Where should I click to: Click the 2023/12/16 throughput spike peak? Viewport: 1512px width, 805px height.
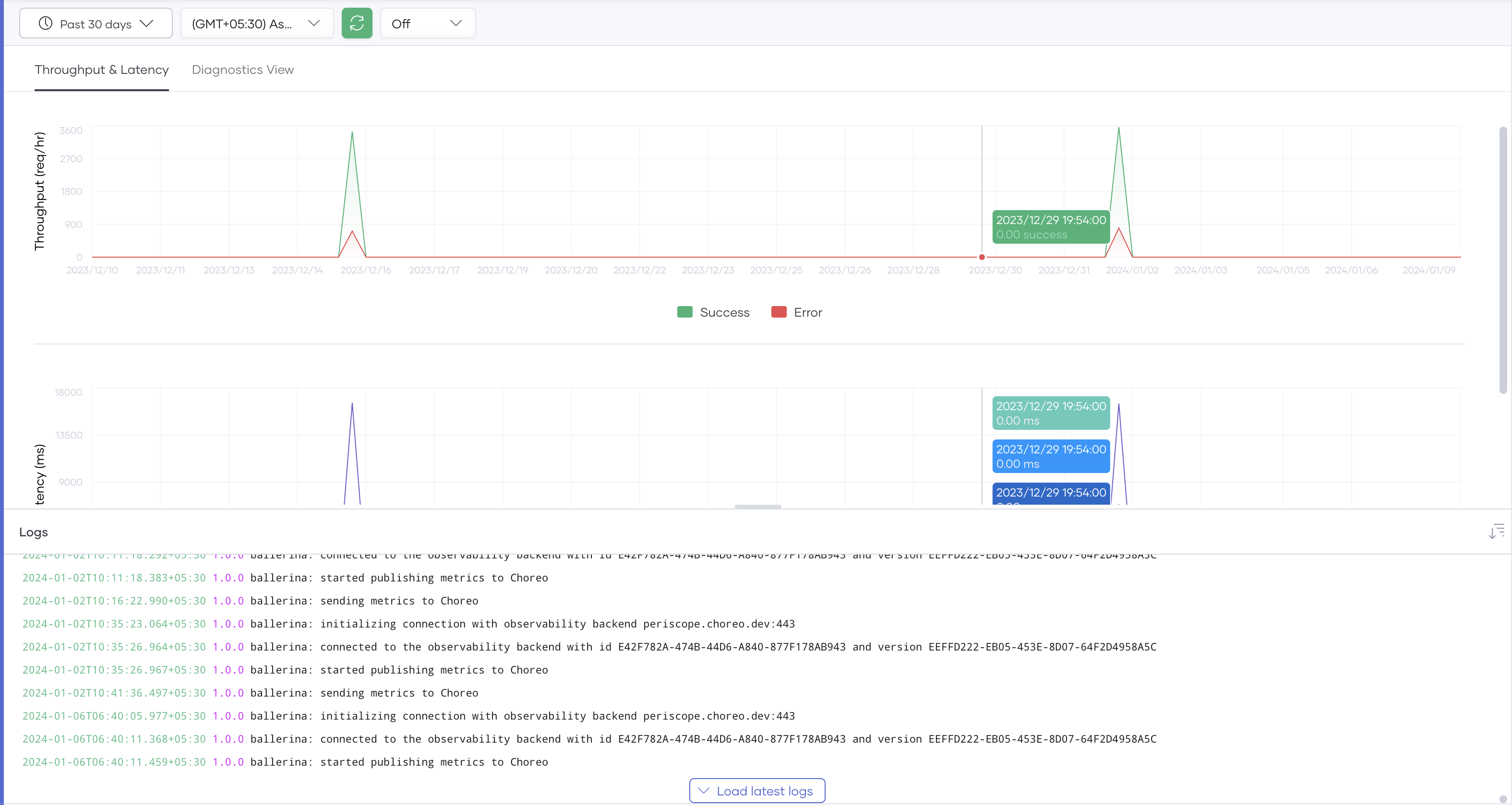352,132
